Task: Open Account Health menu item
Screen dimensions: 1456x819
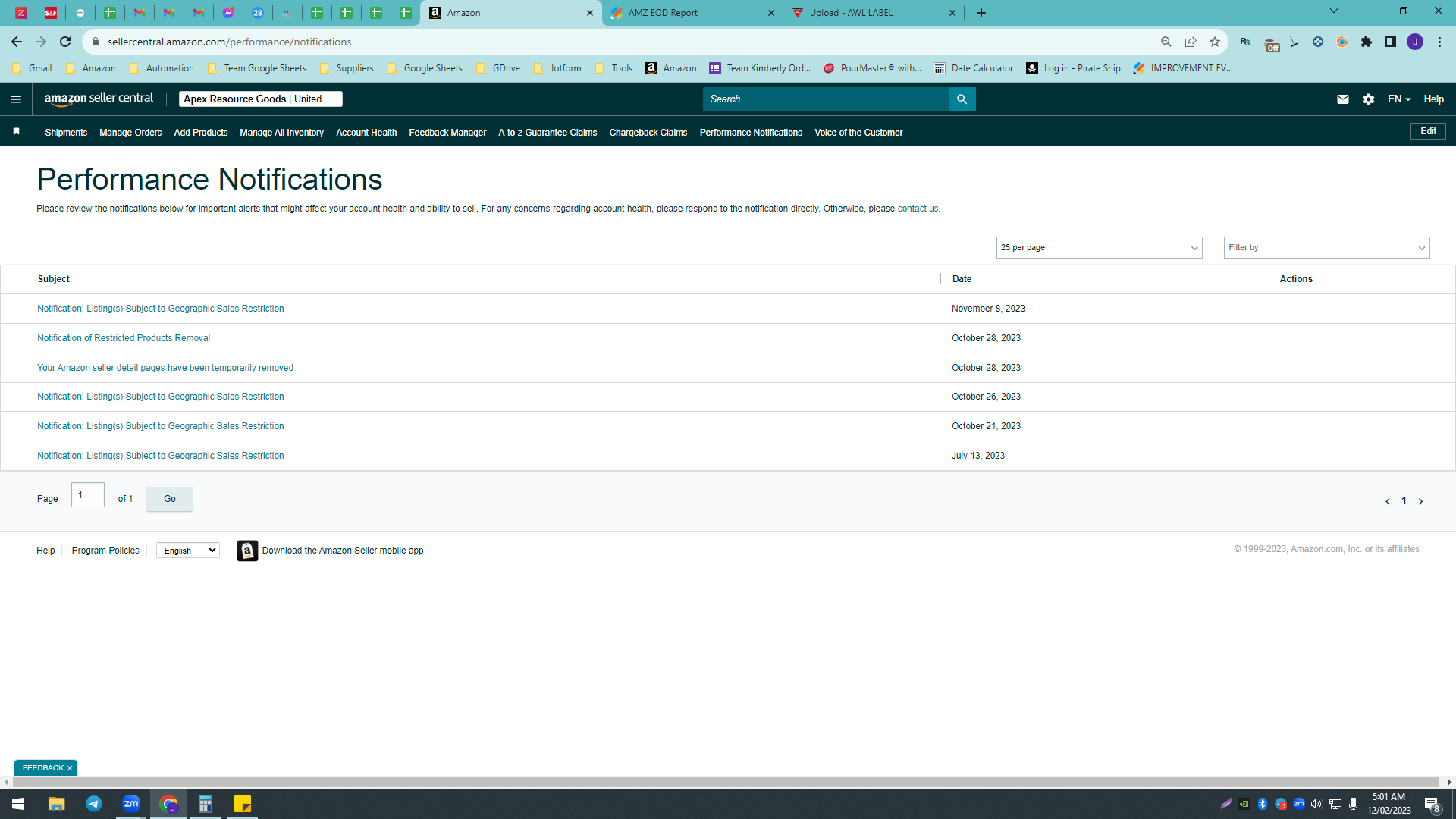Action: [x=366, y=133]
